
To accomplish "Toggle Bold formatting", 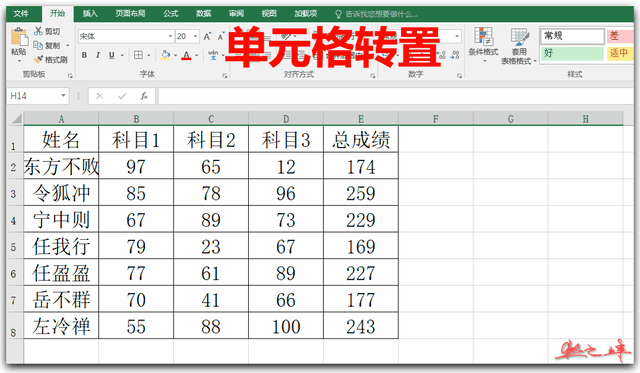I will (84, 55).
